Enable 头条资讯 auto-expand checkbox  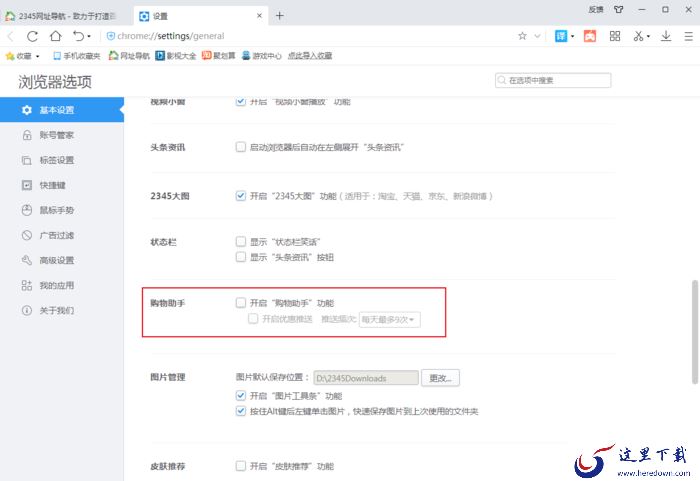[x=241, y=147]
